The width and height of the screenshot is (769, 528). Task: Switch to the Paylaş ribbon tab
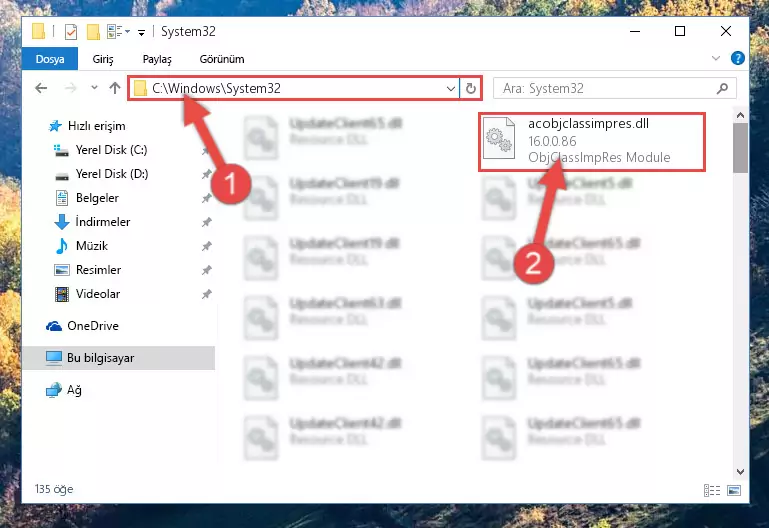tap(157, 59)
